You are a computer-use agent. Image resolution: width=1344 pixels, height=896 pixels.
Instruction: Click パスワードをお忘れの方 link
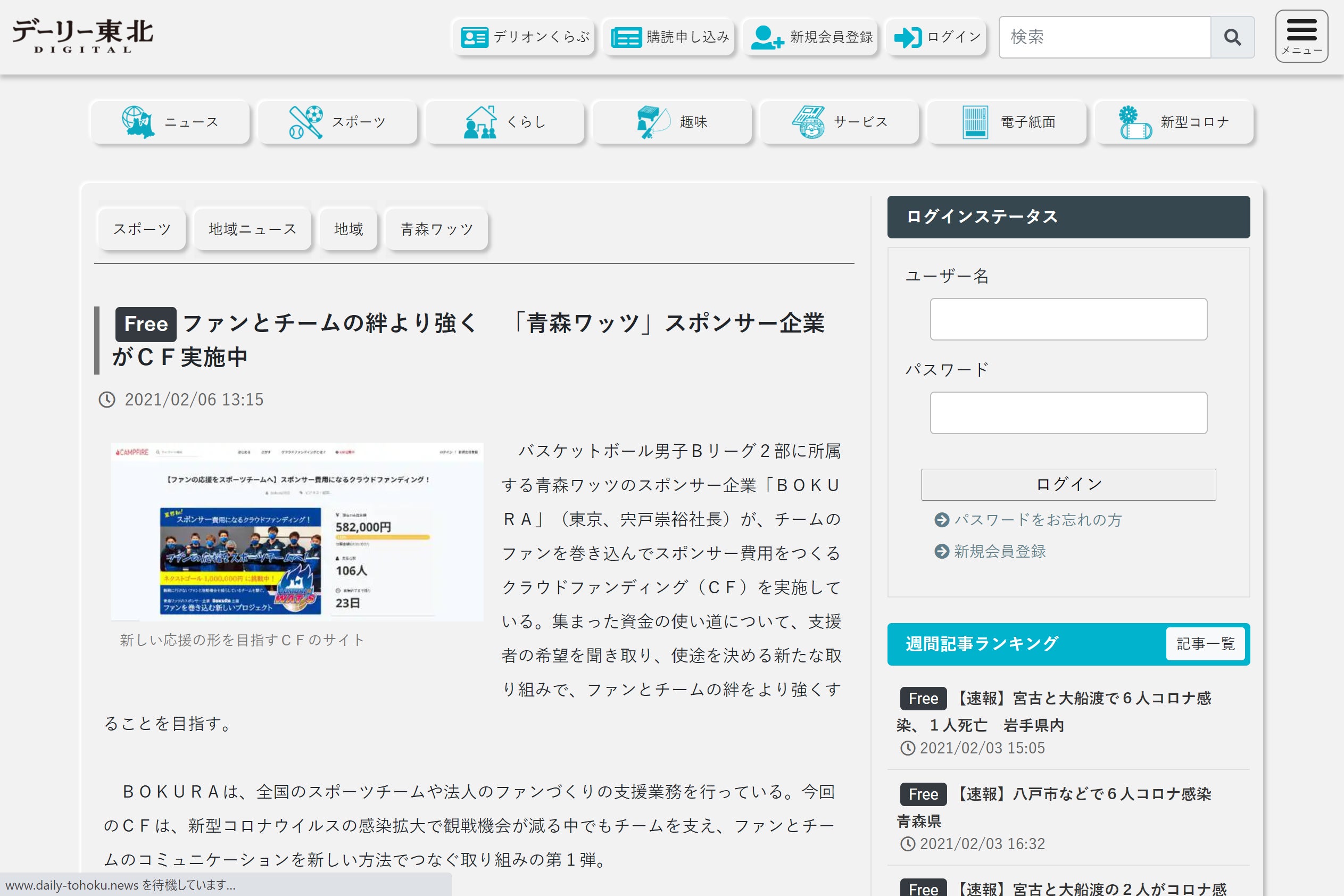pos(1037,519)
